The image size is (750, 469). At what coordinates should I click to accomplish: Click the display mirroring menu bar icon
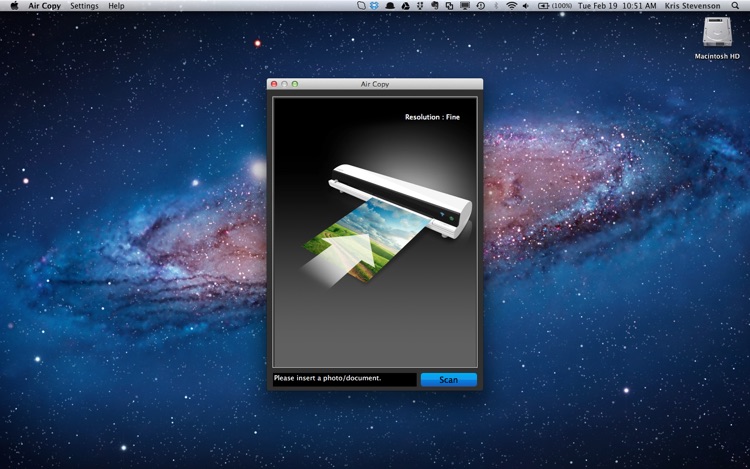coord(465,6)
